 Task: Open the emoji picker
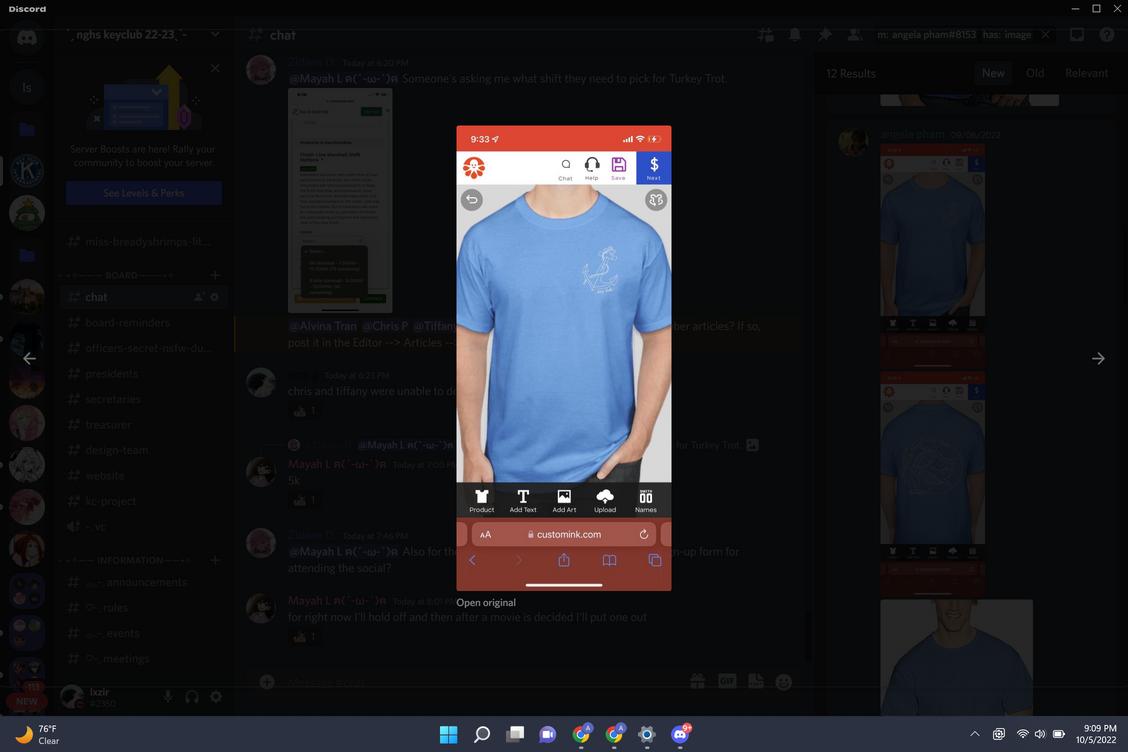point(783,681)
